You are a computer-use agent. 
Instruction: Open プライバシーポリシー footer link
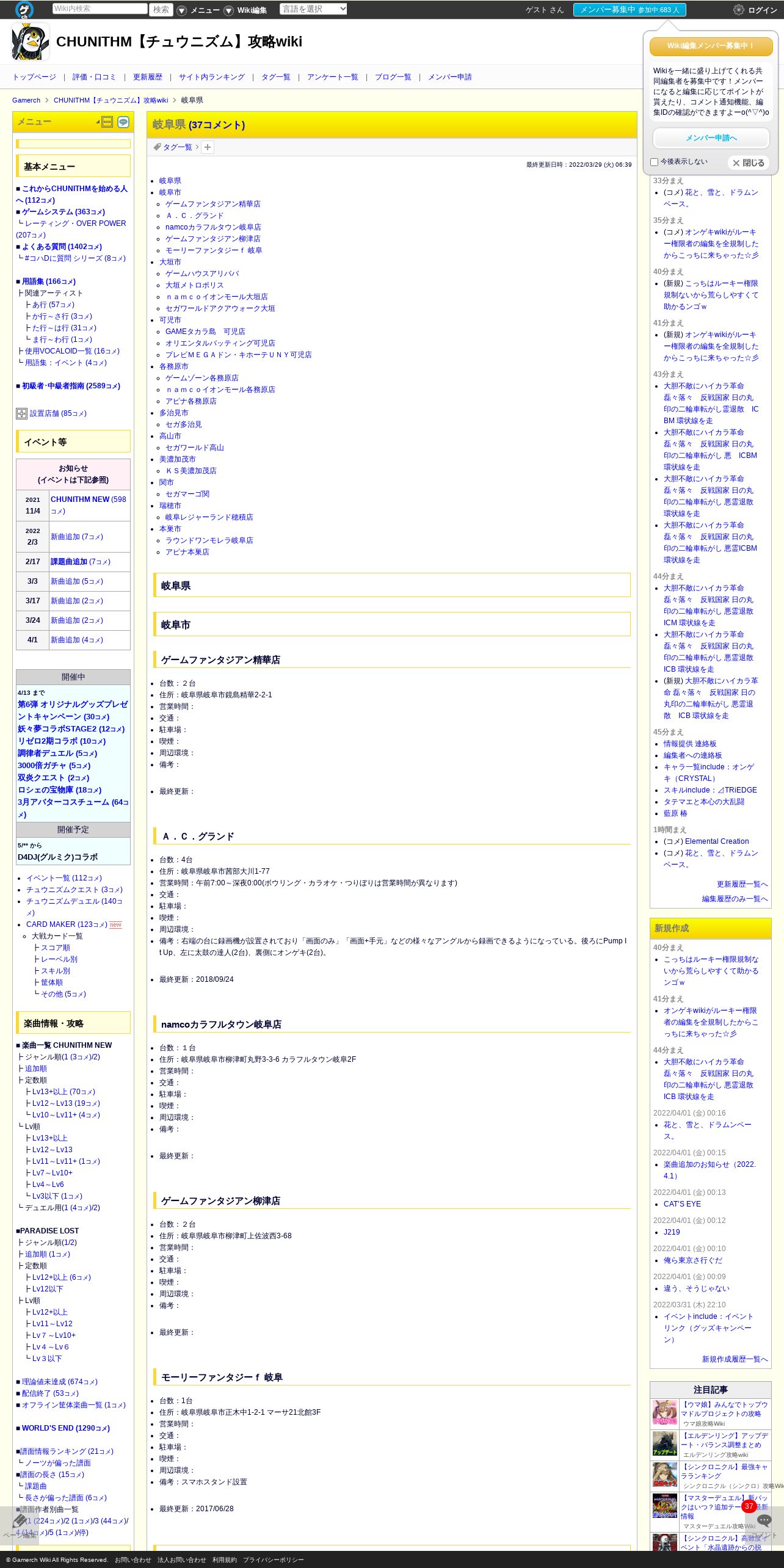tap(273, 1559)
